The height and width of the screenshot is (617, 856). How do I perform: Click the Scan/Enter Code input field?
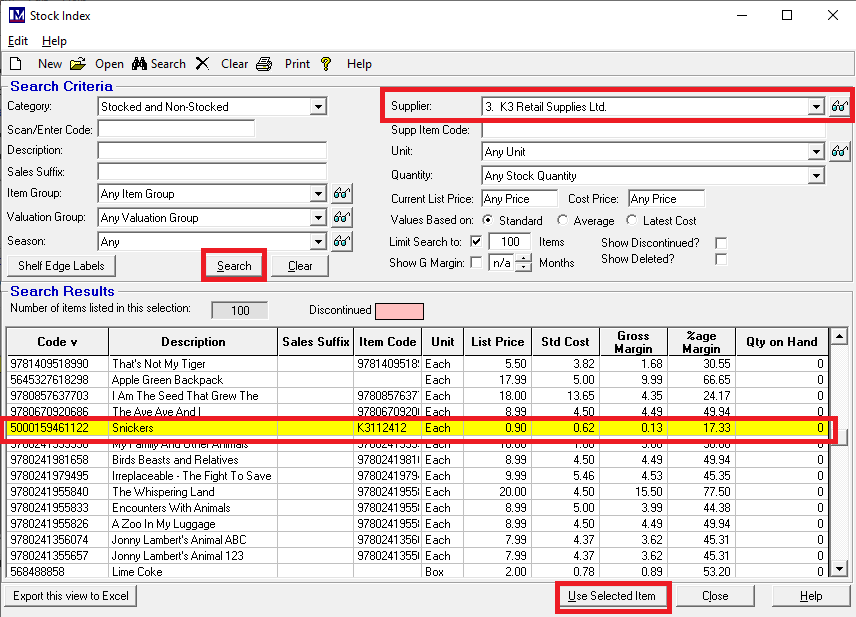[x=176, y=129]
